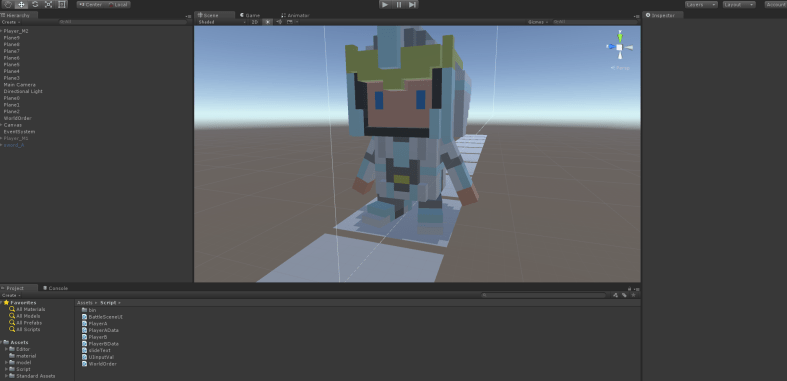Toggle Local handle rotation button
This screenshot has height=381, width=787.
(117, 5)
